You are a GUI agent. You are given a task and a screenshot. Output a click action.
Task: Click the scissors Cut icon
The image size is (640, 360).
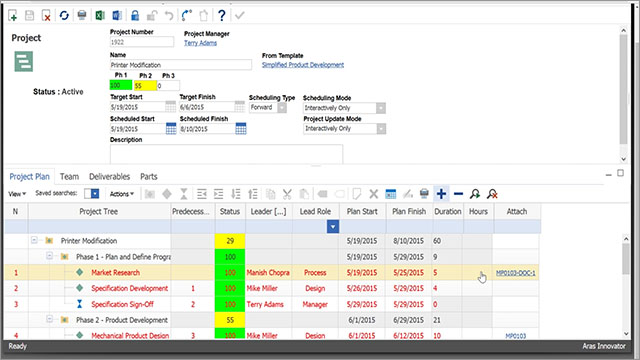pyautogui.click(x=287, y=194)
